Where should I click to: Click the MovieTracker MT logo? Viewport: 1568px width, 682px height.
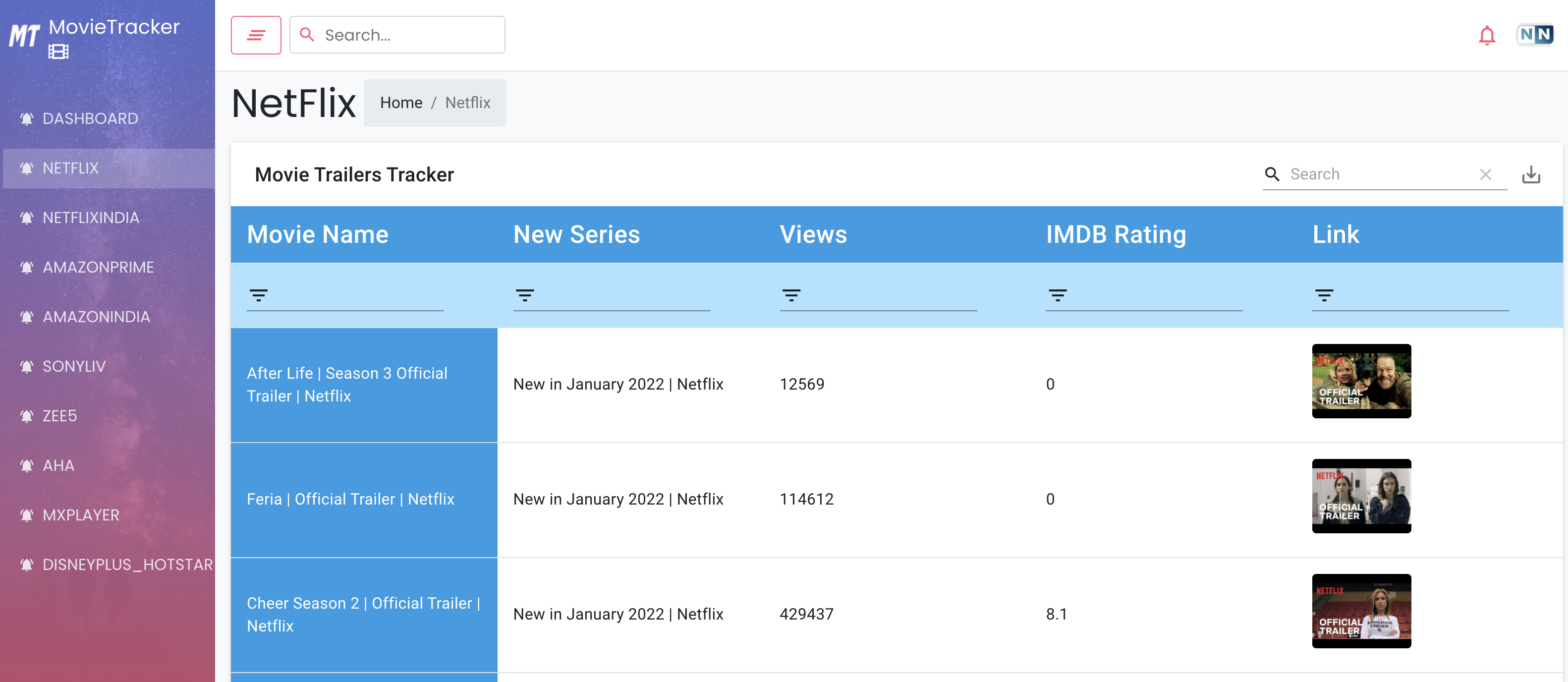point(24,35)
